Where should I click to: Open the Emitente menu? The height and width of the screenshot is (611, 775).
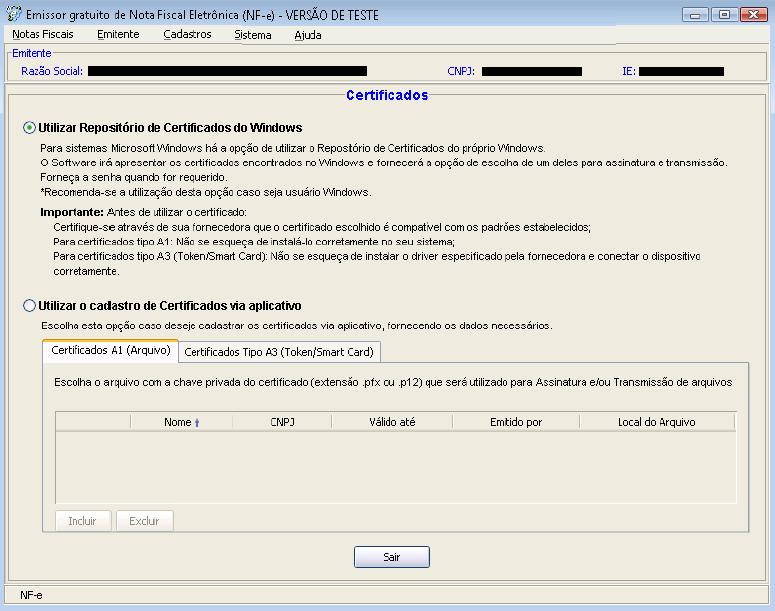tap(118, 35)
